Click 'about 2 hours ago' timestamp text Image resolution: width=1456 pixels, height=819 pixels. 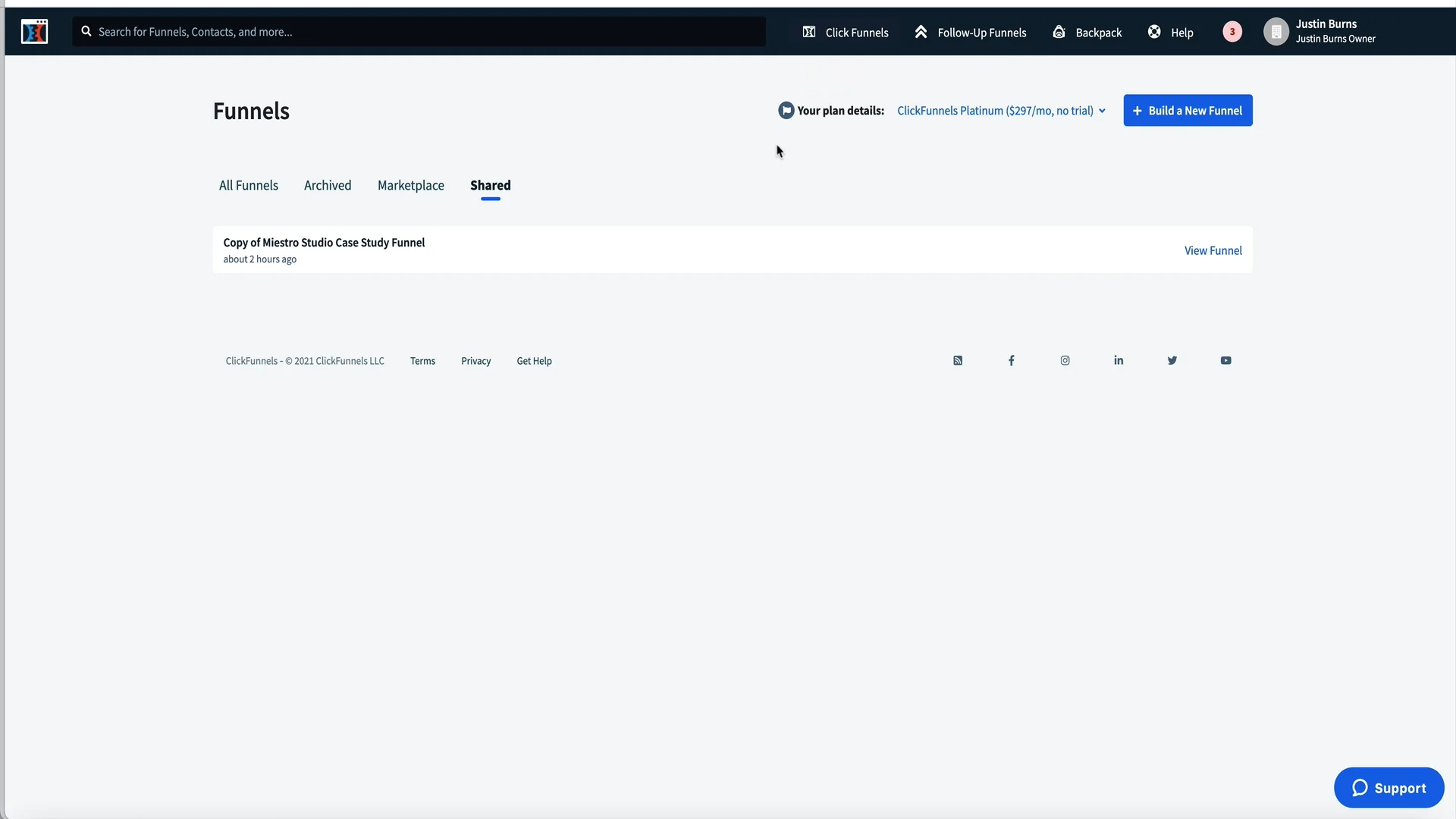pyautogui.click(x=260, y=259)
